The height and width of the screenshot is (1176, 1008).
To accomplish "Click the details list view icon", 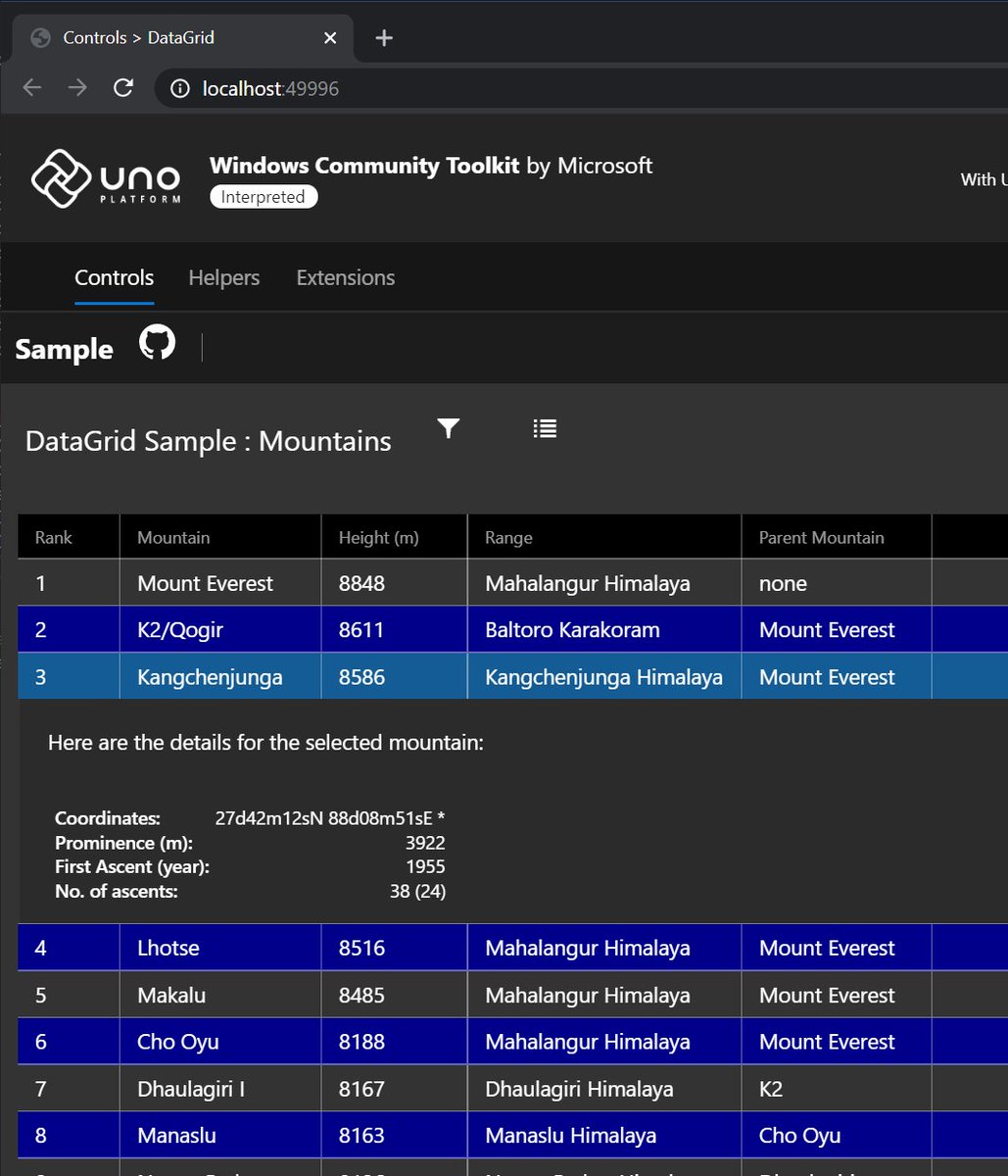I will point(545,428).
